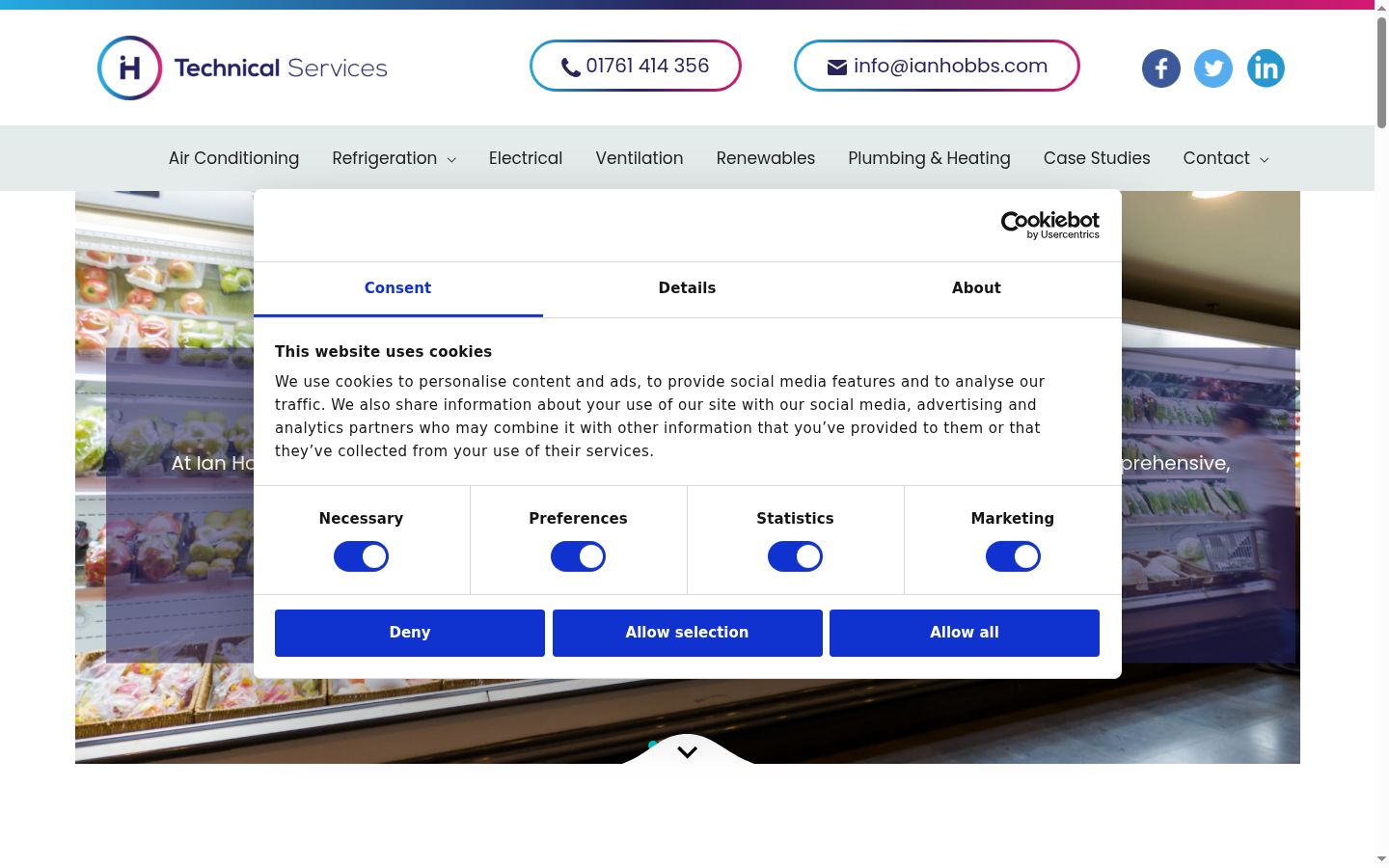The height and width of the screenshot is (868, 1389).
Task: Go to Plumbing & Heating page
Action: pos(929,158)
